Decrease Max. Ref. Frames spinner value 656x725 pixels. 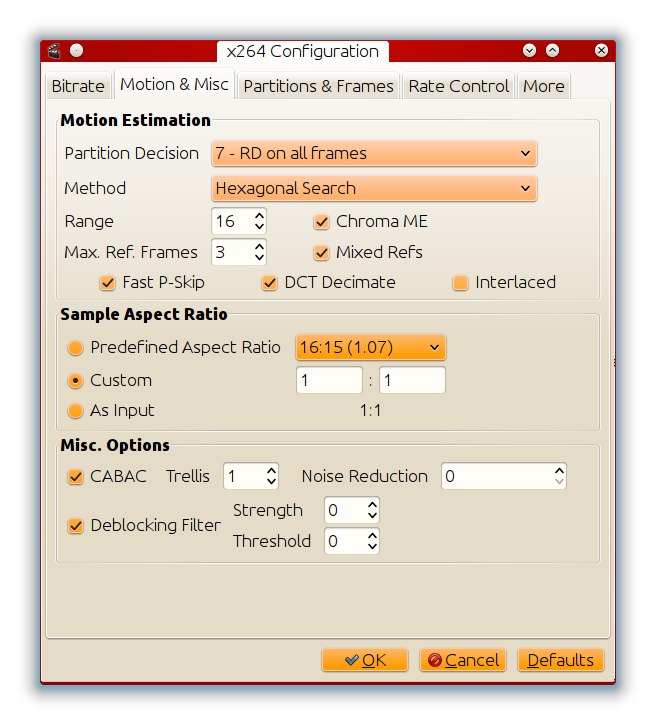(x=259, y=258)
